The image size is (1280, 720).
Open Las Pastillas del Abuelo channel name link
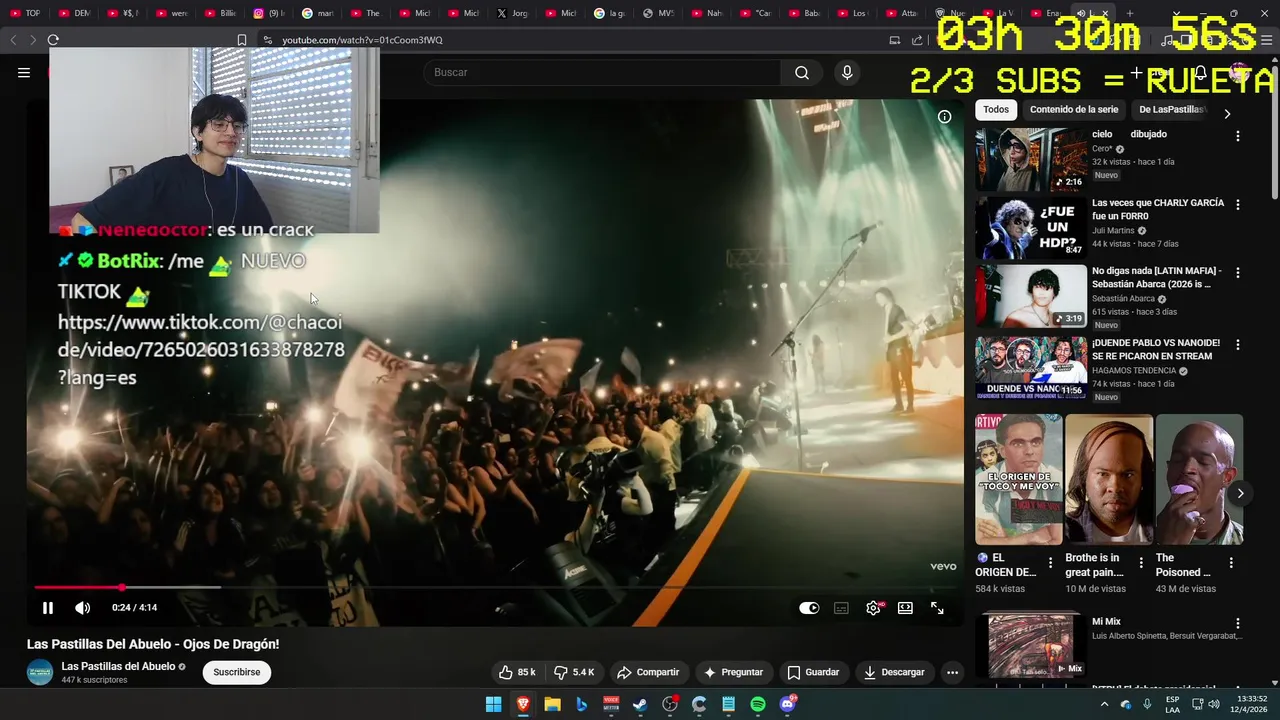(x=118, y=666)
